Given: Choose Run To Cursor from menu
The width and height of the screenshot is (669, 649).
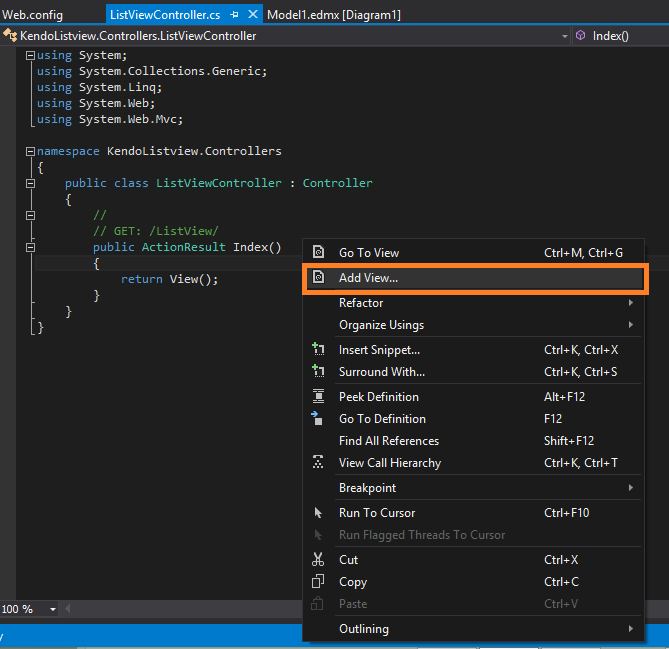Looking at the screenshot, I should (379, 513).
